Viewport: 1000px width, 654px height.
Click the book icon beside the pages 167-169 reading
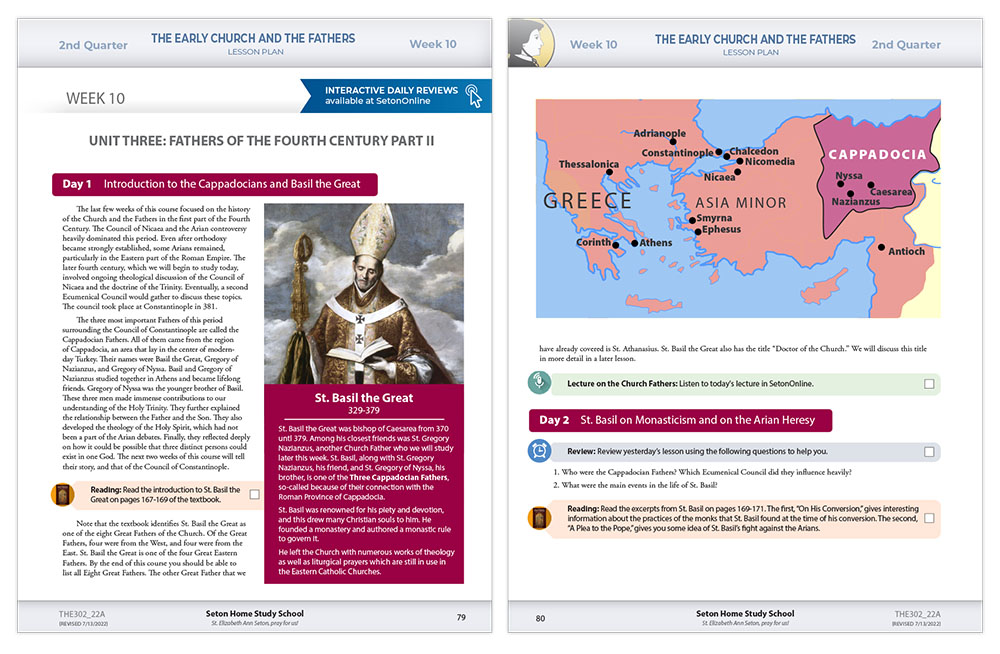(x=62, y=494)
